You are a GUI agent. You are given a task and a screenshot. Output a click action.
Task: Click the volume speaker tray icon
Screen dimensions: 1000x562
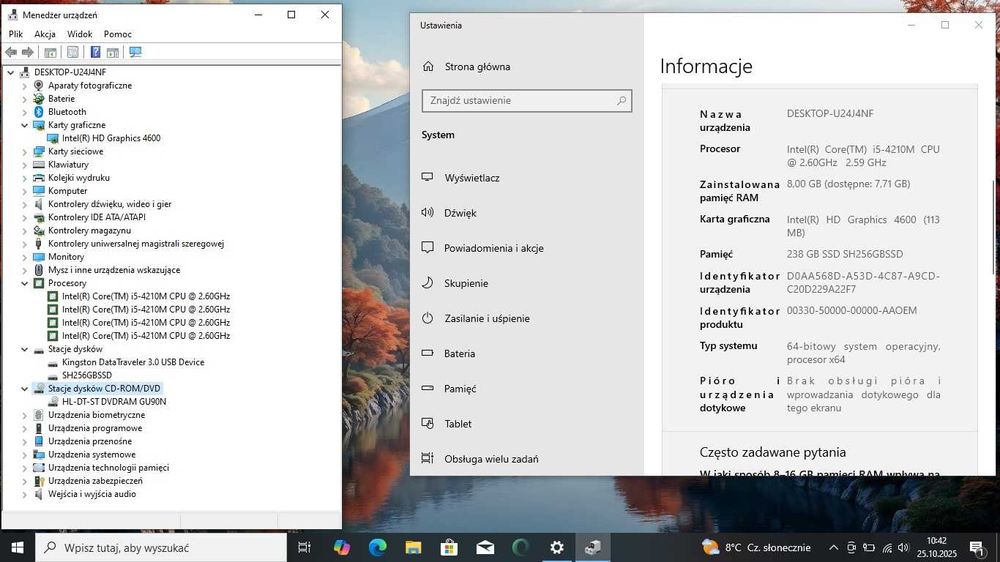[903, 547]
